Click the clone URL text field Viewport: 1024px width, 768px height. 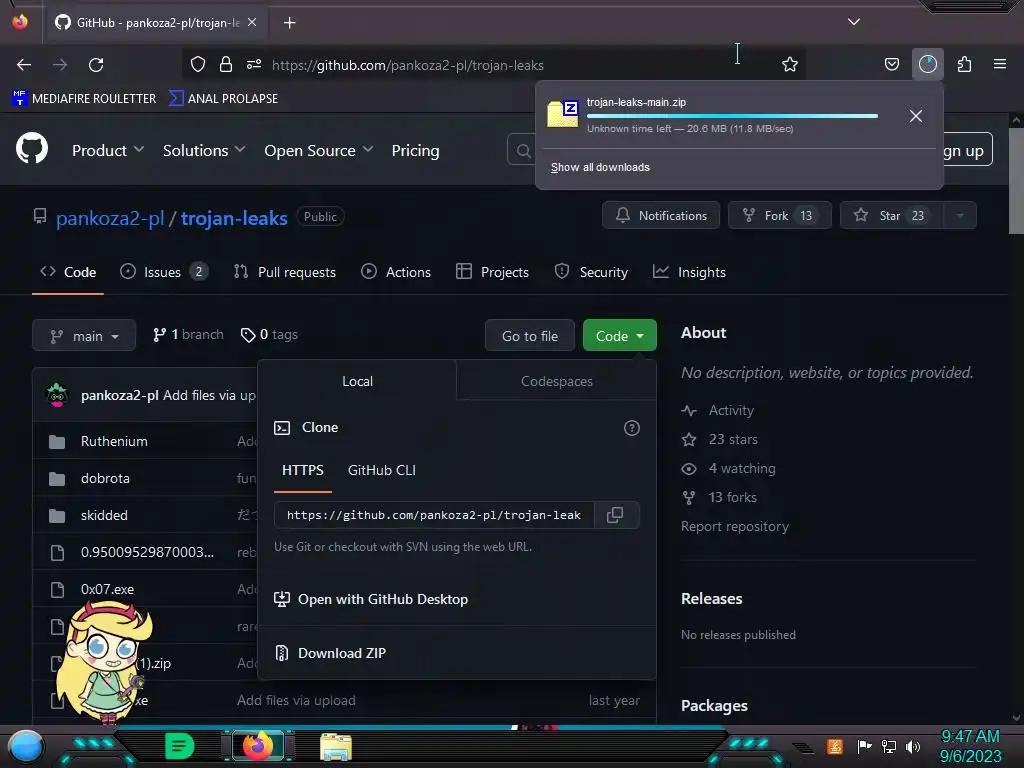[434, 515]
